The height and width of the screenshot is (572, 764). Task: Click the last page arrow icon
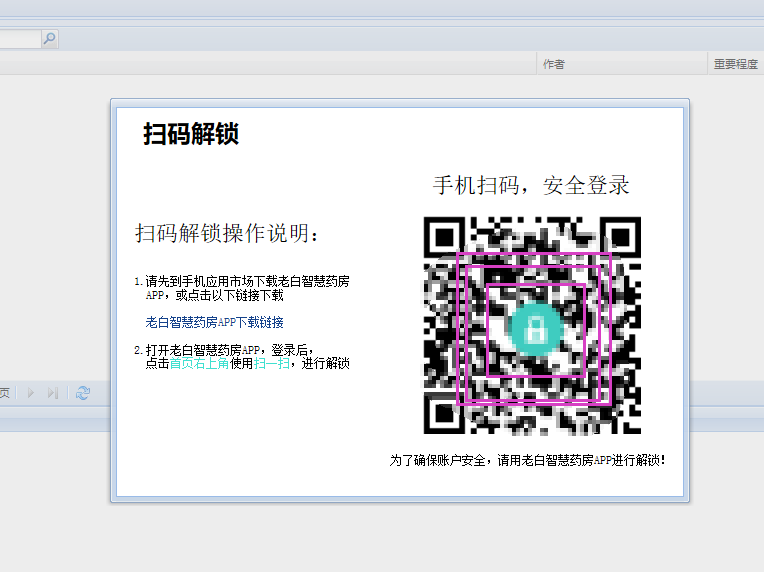tap(53, 393)
